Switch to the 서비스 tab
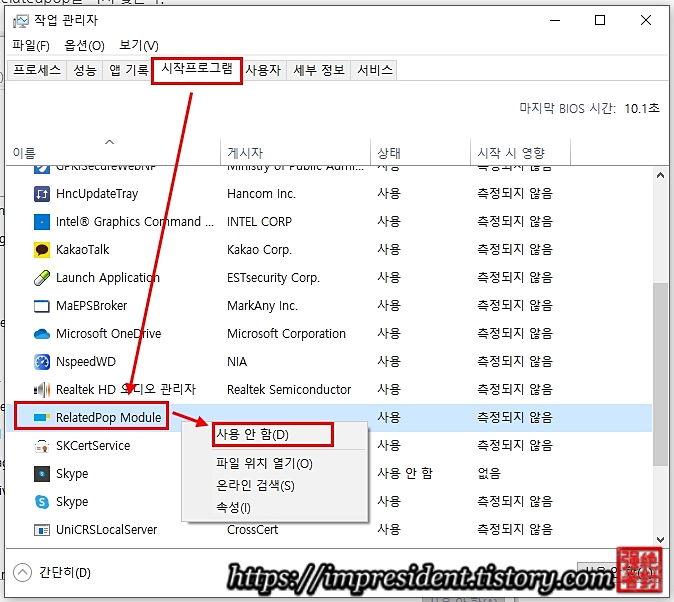Screen dimensions: 674x602 375,70
